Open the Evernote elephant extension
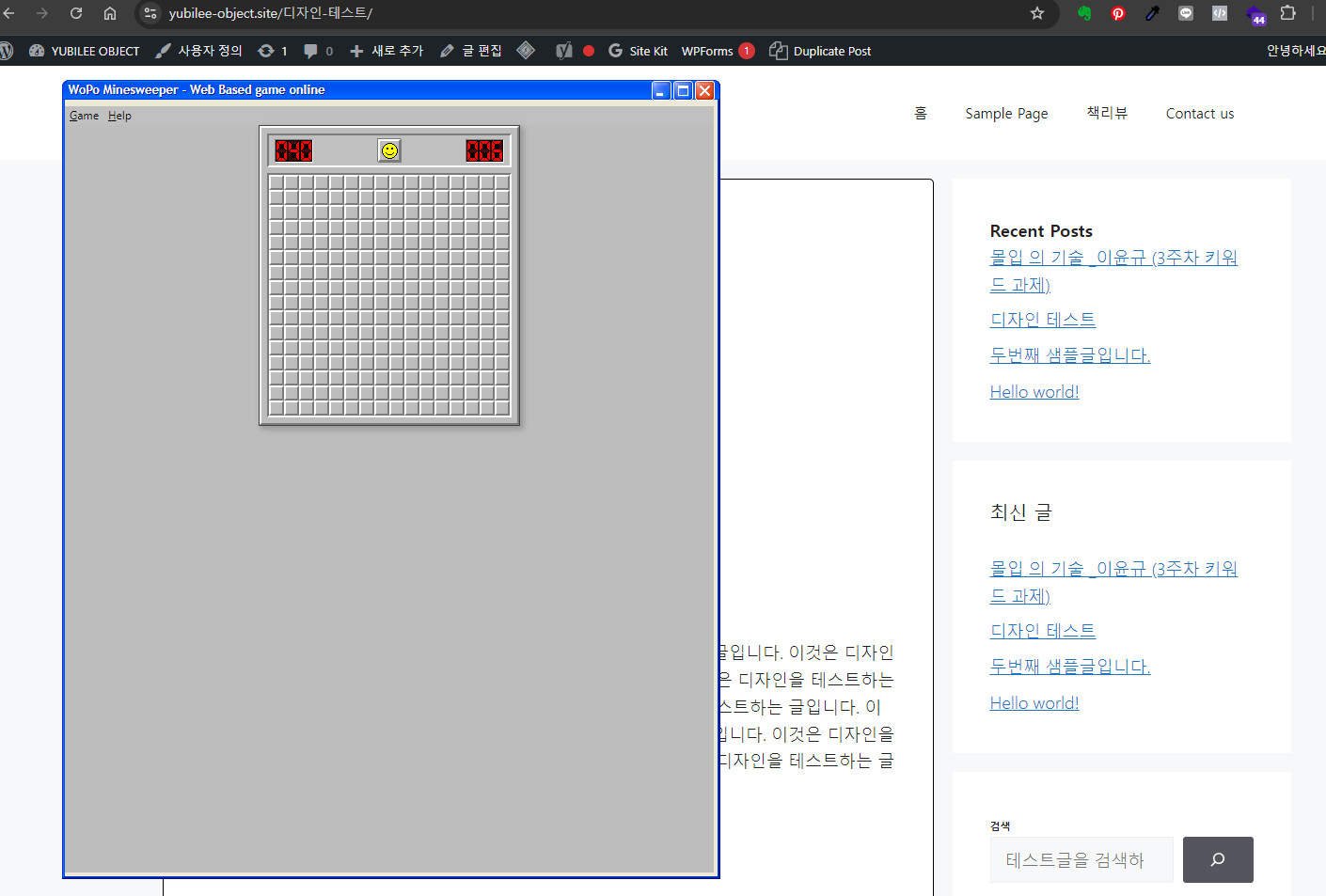This screenshot has height=896, width=1326. (x=1084, y=13)
